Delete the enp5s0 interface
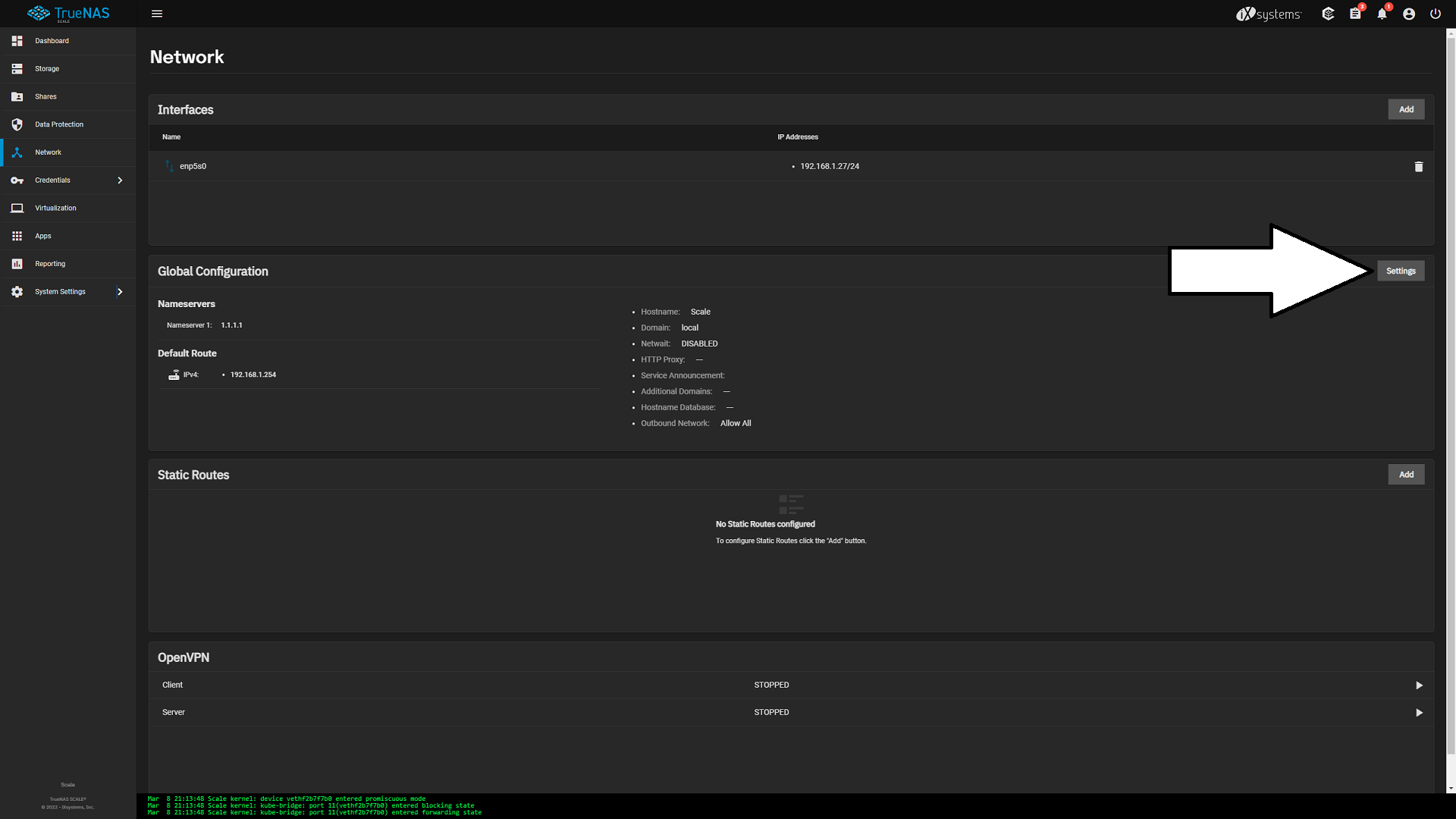Screen dimensions: 1456x819 (x=1419, y=166)
